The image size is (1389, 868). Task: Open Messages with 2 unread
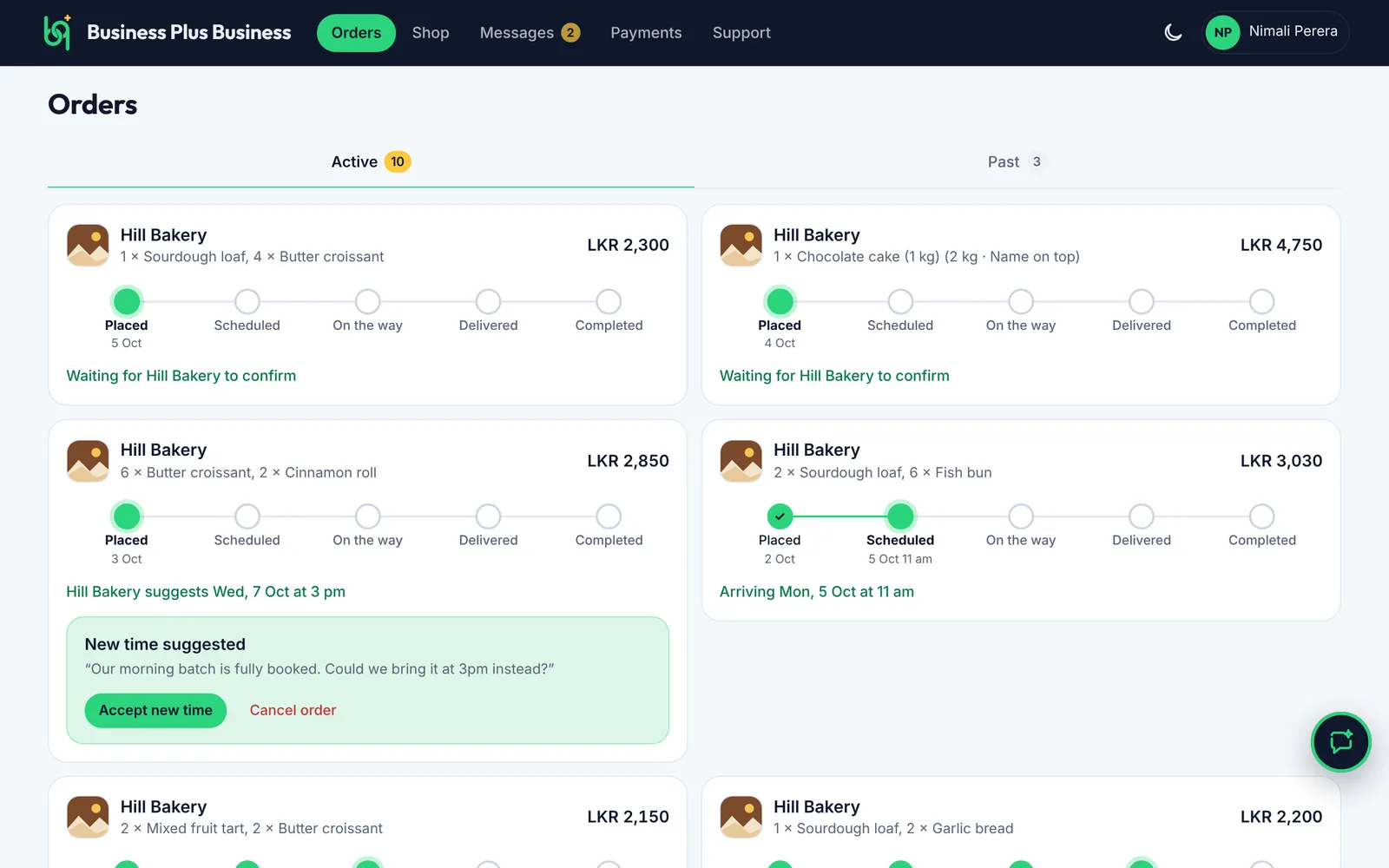click(x=530, y=33)
